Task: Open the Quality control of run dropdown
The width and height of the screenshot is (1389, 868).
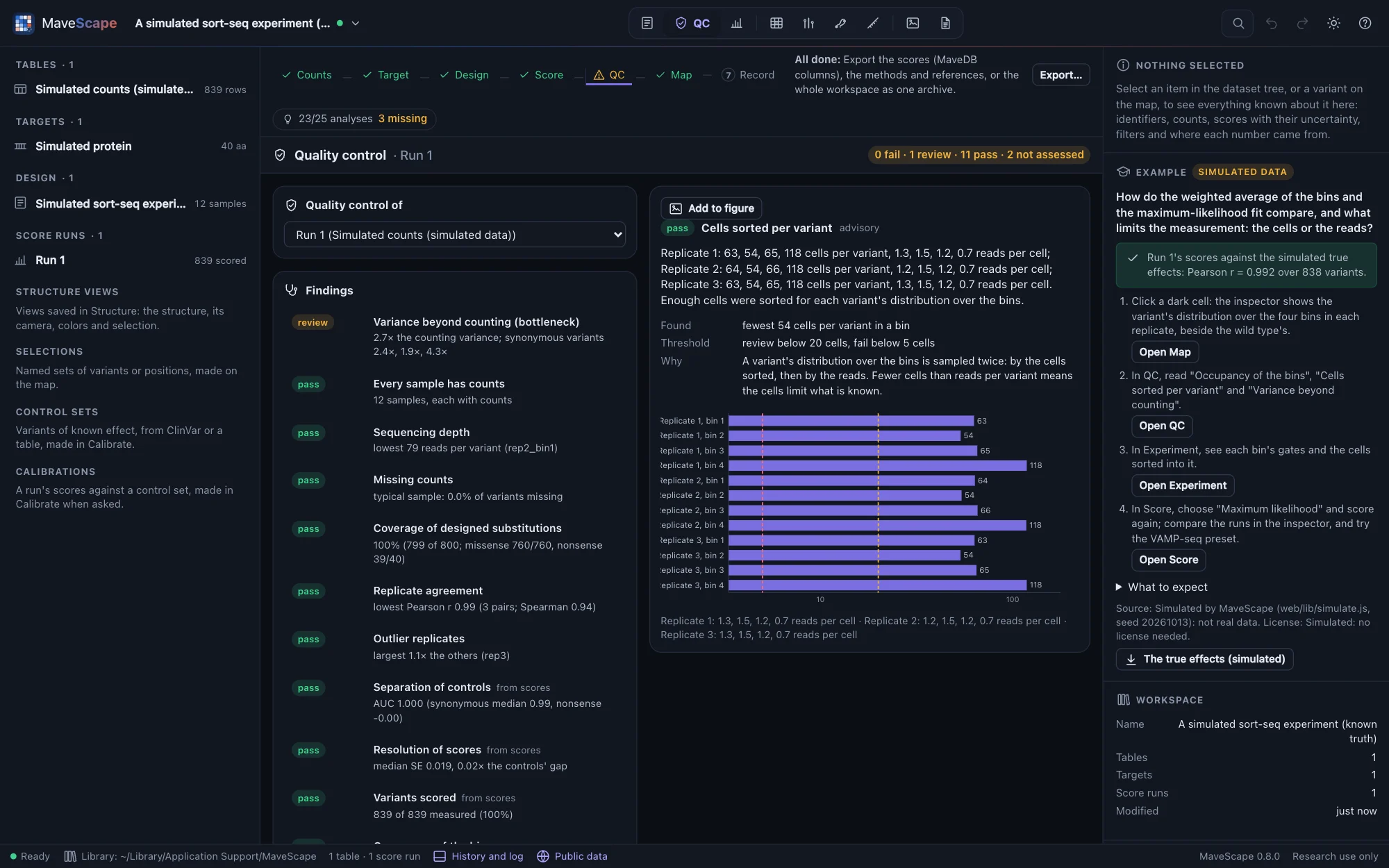Action: click(x=454, y=235)
